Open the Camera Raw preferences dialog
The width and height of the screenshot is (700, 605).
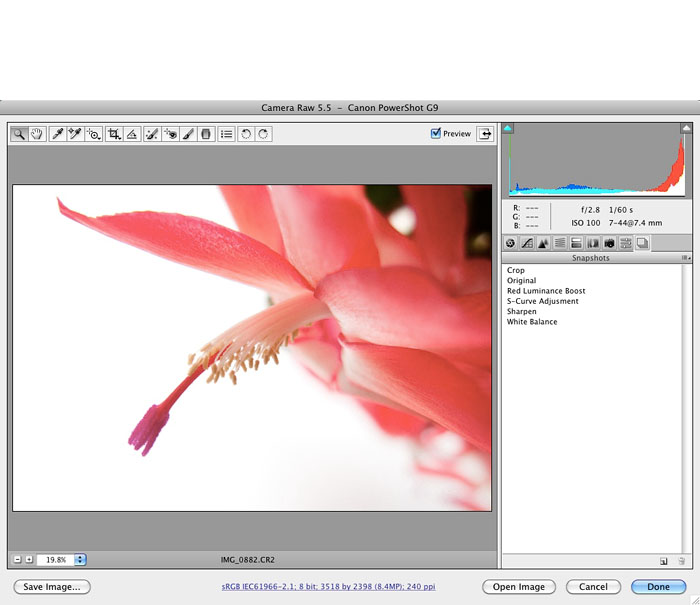click(226, 134)
